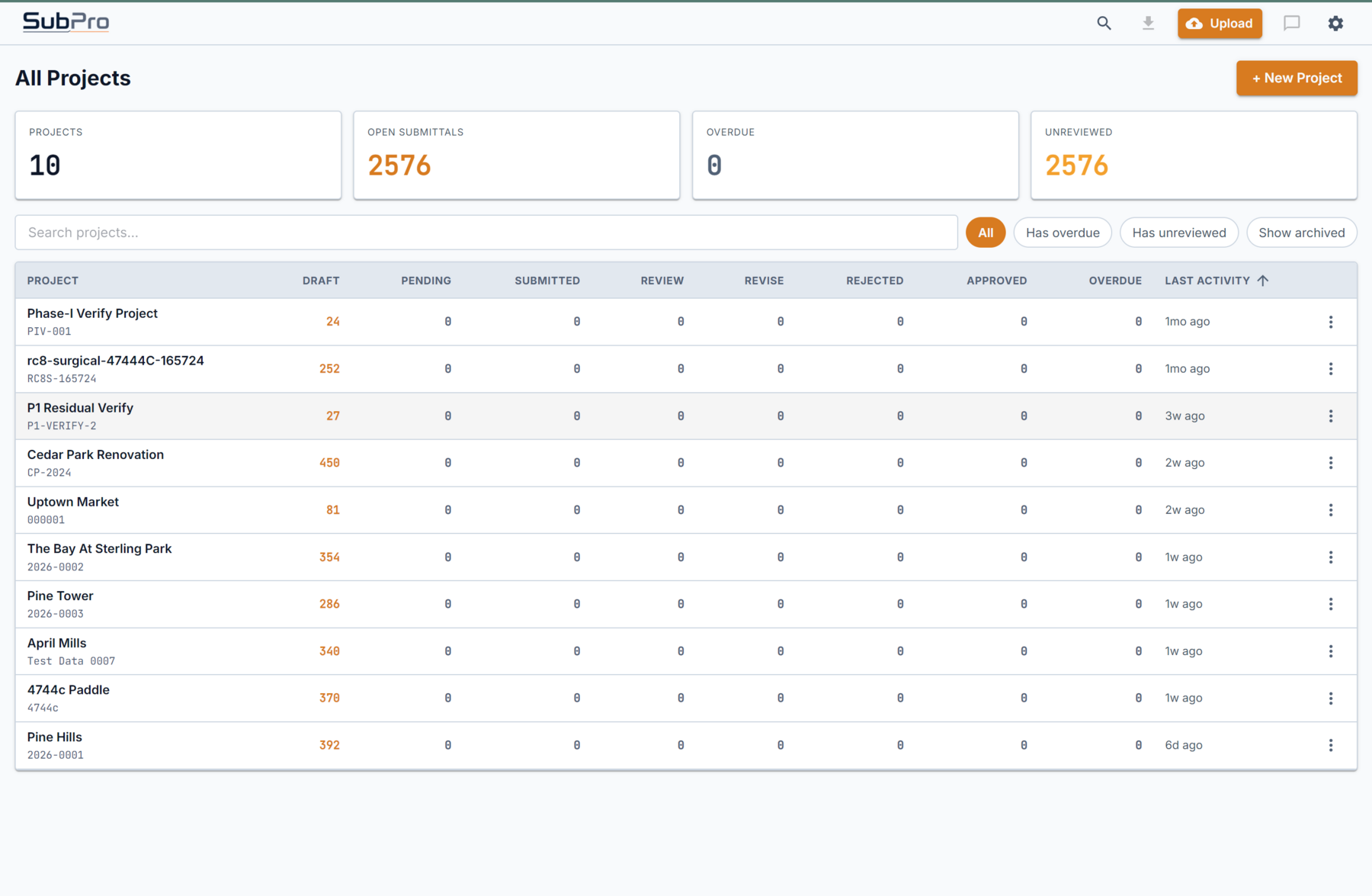Viewport: 1372px width, 896px height.
Task: Open the April Mills project
Action: tap(56, 643)
